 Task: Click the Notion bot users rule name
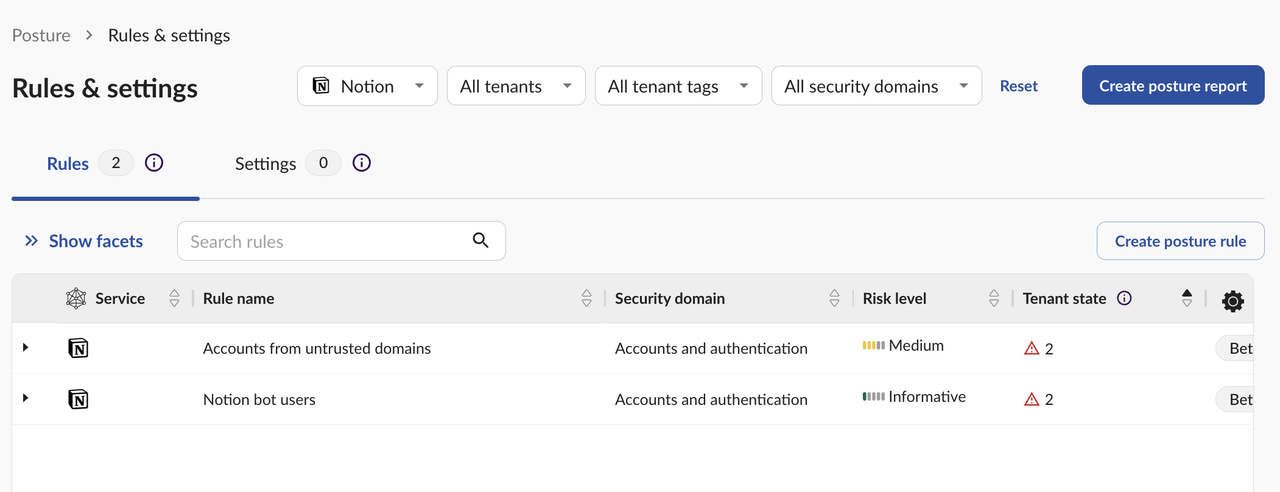click(259, 399)
